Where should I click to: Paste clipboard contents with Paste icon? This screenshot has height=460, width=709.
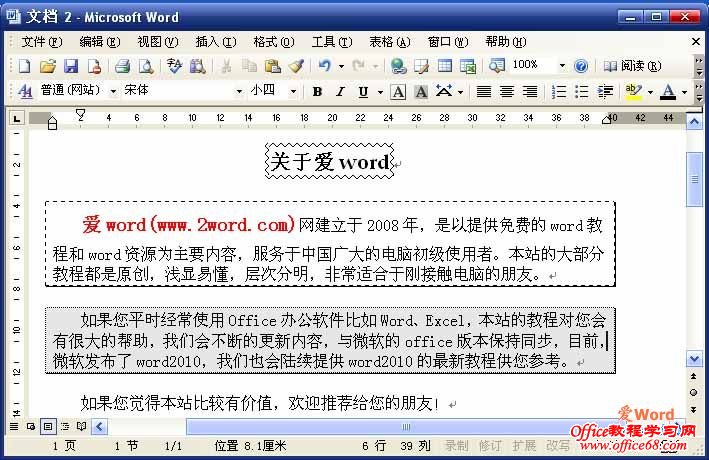tap(272, 66)
